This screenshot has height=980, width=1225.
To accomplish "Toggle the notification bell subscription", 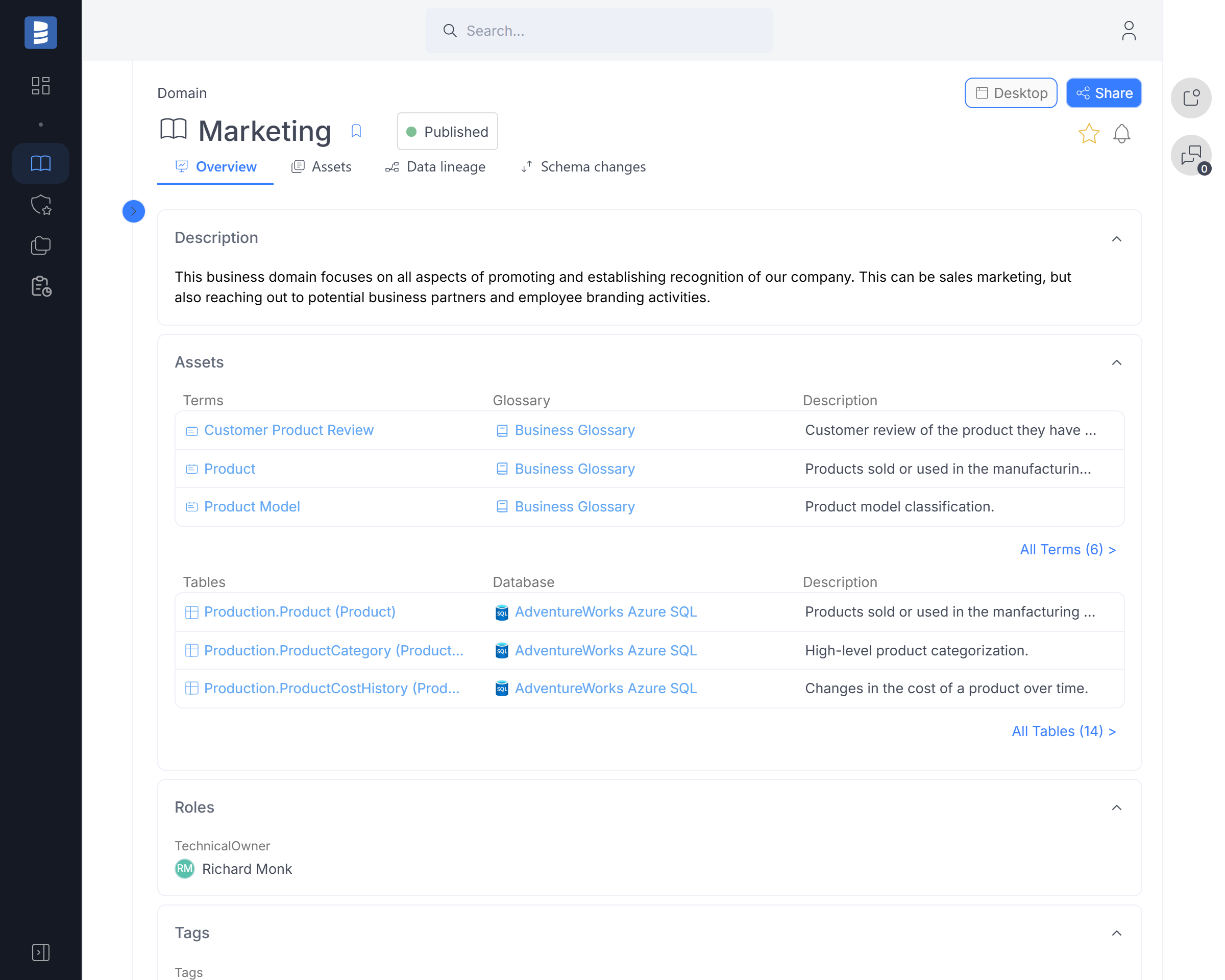I will coord(1121,134).
